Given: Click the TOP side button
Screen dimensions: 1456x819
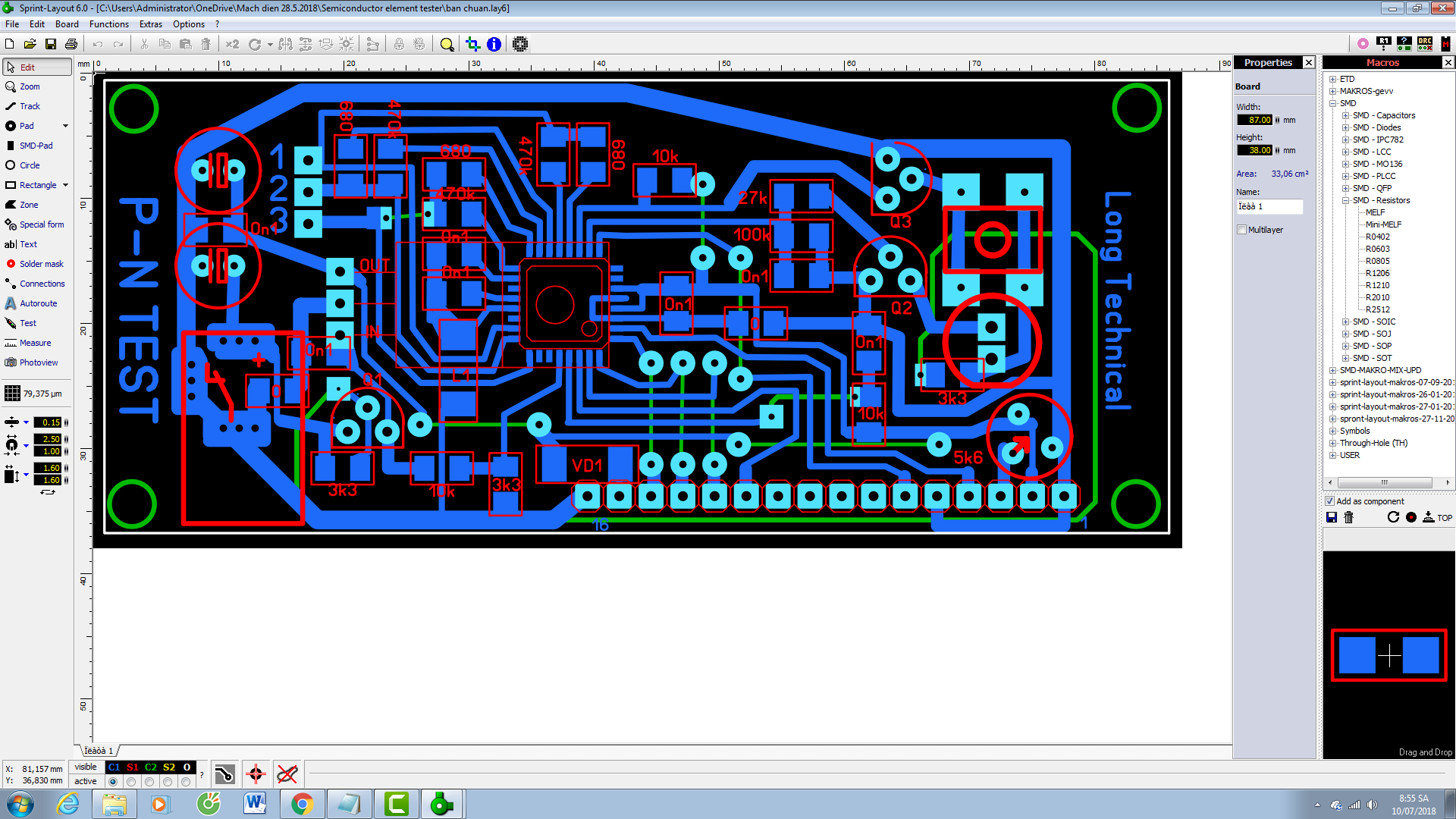Looking at the screenshot, I should point(1437,517).
